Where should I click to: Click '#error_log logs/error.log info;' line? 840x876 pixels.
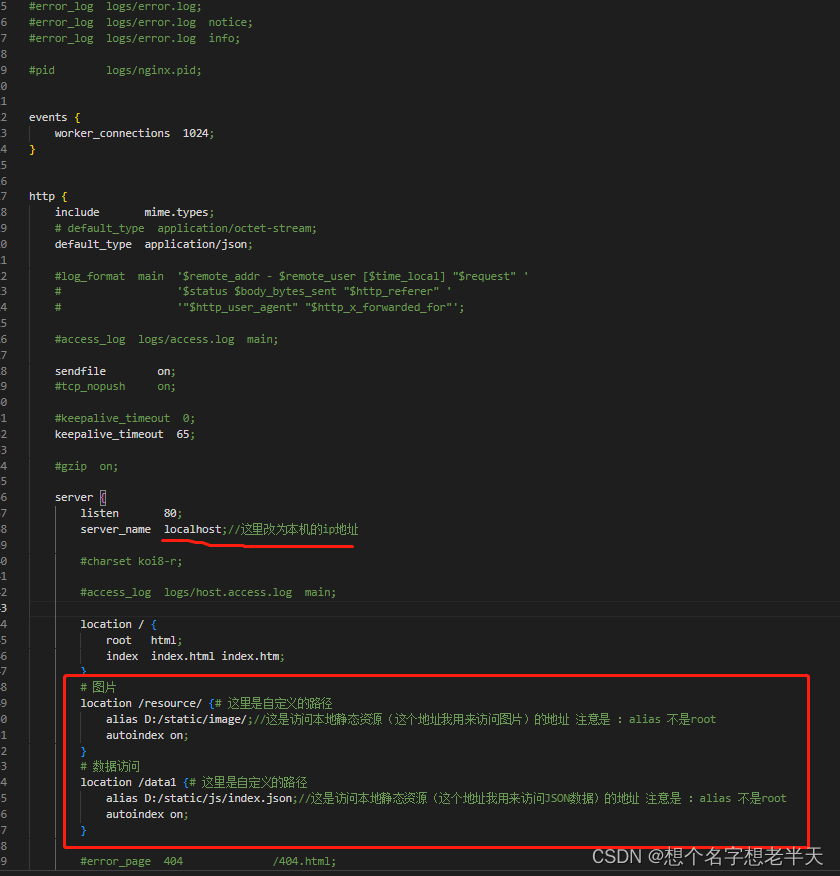135,39
